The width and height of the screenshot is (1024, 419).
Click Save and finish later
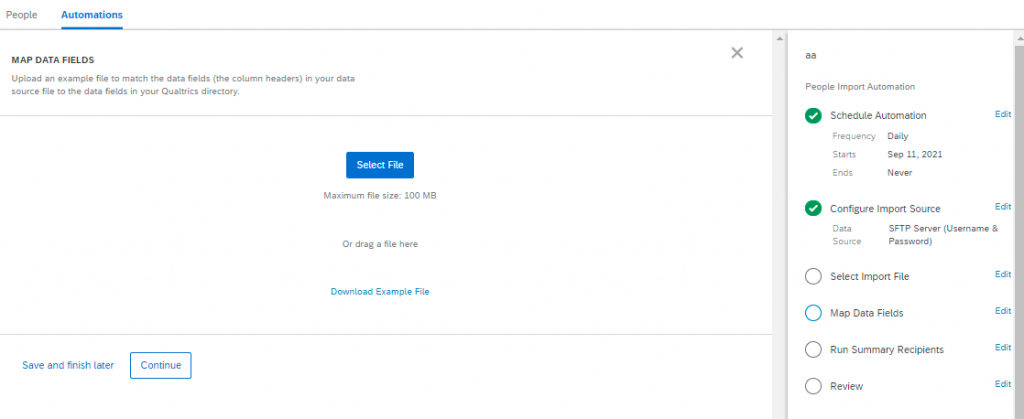coord(68,365)
